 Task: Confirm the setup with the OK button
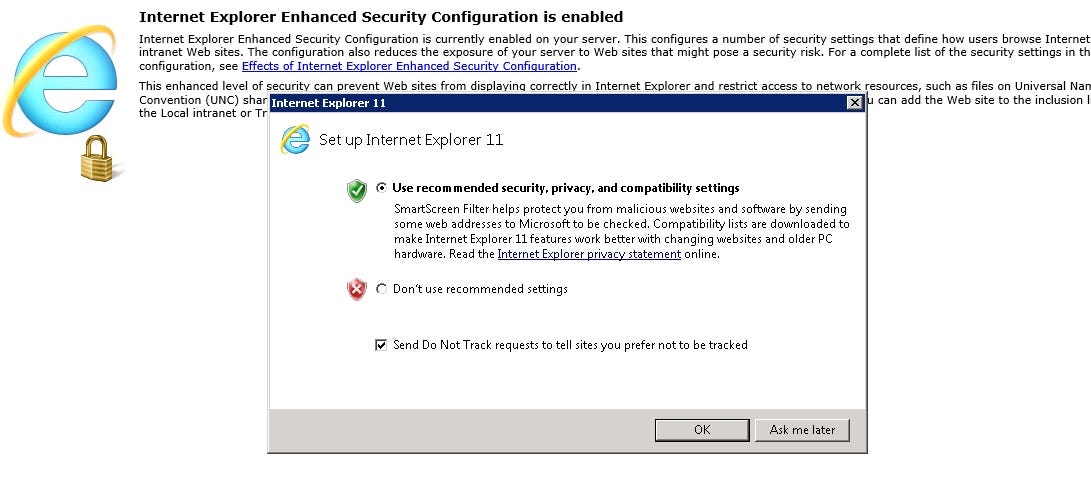(702, 430)
